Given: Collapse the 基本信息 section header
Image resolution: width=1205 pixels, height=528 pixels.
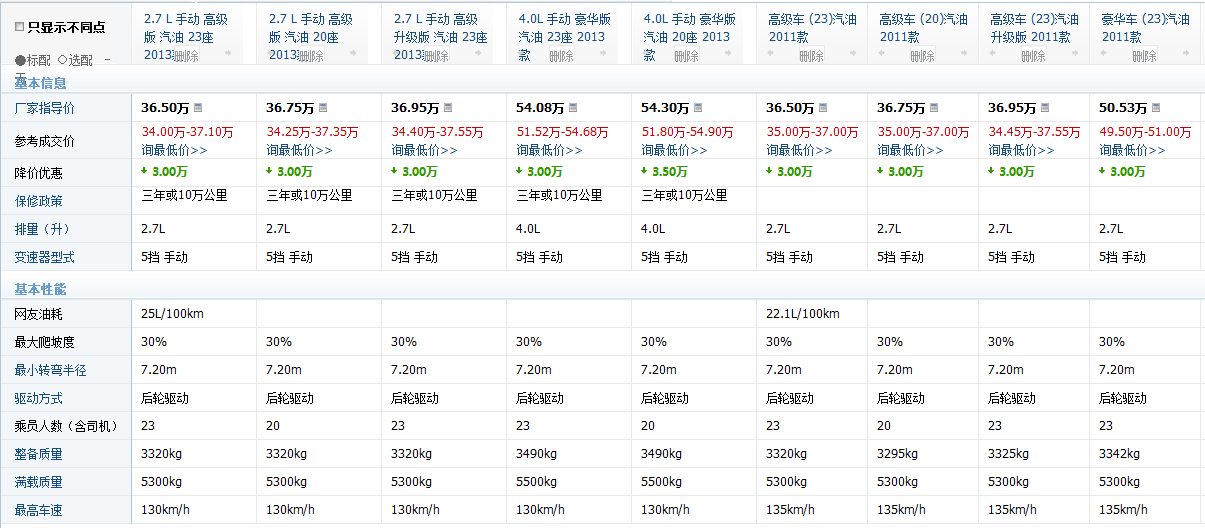Looking at the screenshot, I should [x=40, y=82].
